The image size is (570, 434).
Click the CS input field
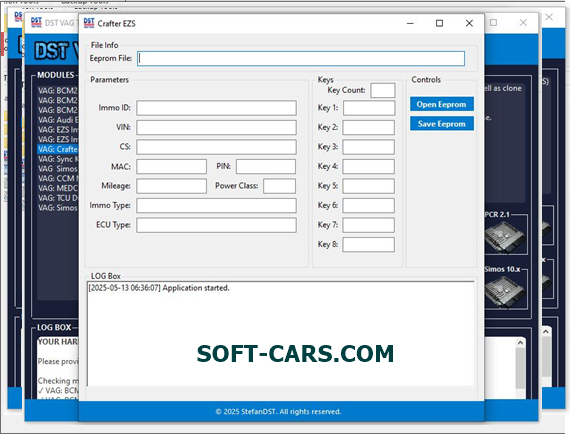(x=216, y=147)
